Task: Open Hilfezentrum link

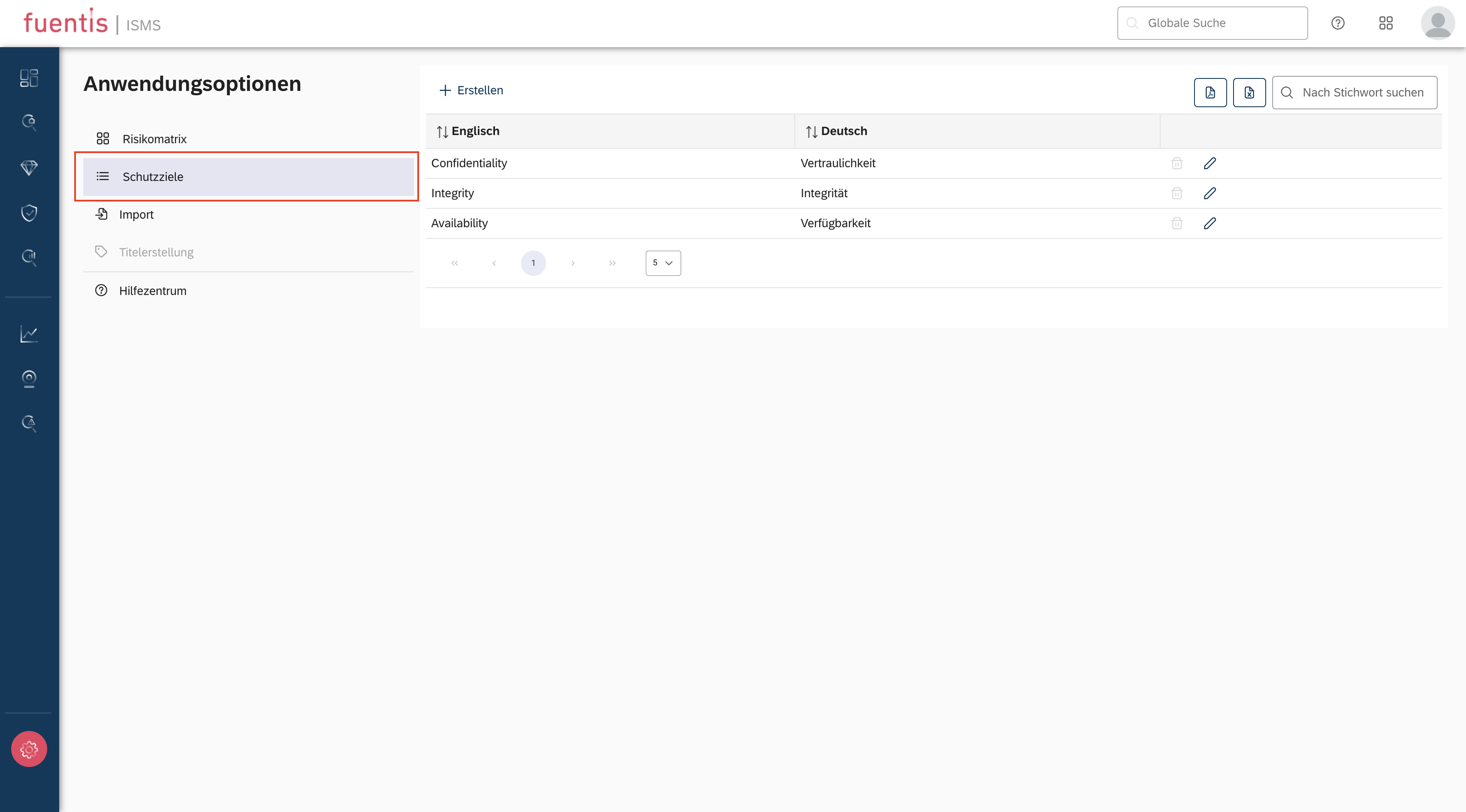Action: [x=153, y=291]
